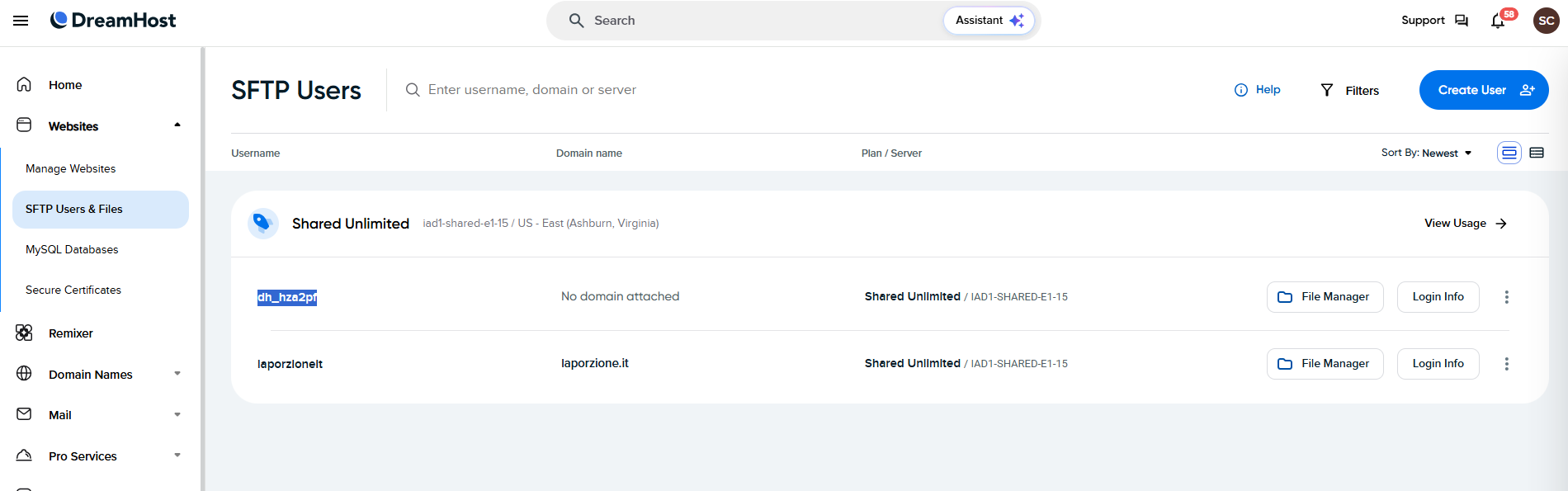Screen dimensions: 1568x491
Task: Click the DreamHost logo
Action: tap(113, 21)
